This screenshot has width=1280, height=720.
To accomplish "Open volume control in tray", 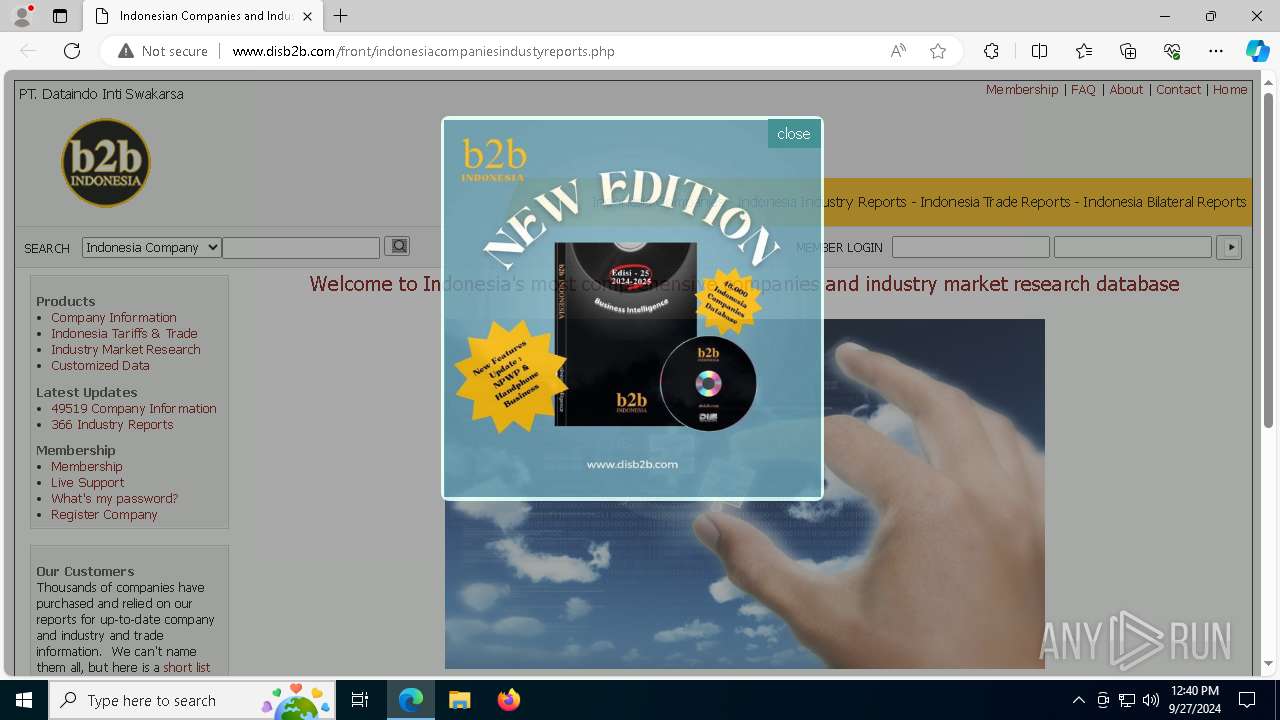I will coord(1151,700).
